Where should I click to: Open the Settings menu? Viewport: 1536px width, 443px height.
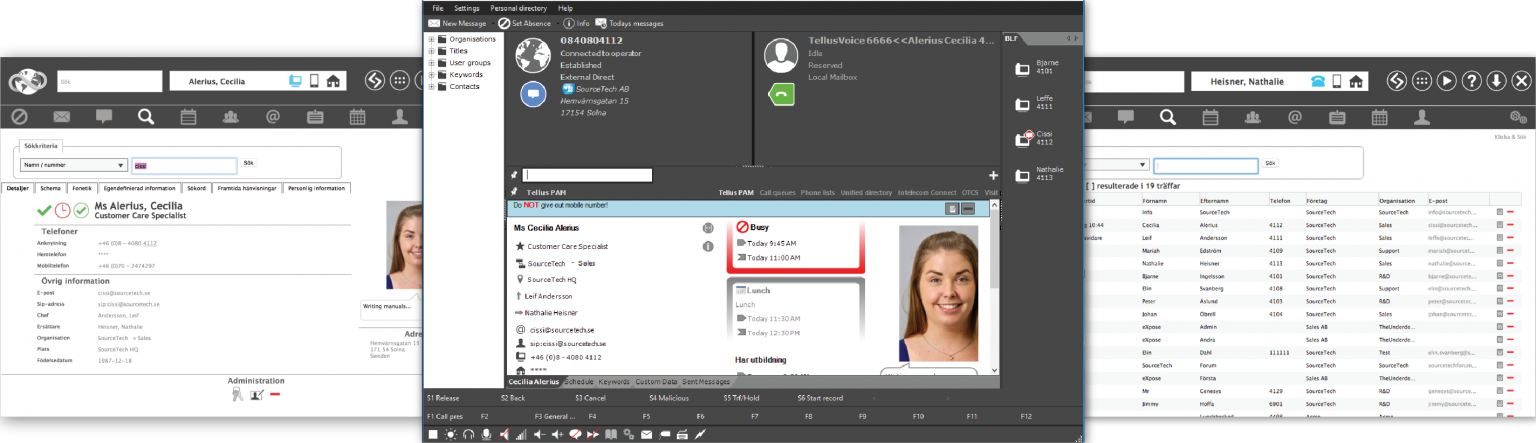click(467, 7)
